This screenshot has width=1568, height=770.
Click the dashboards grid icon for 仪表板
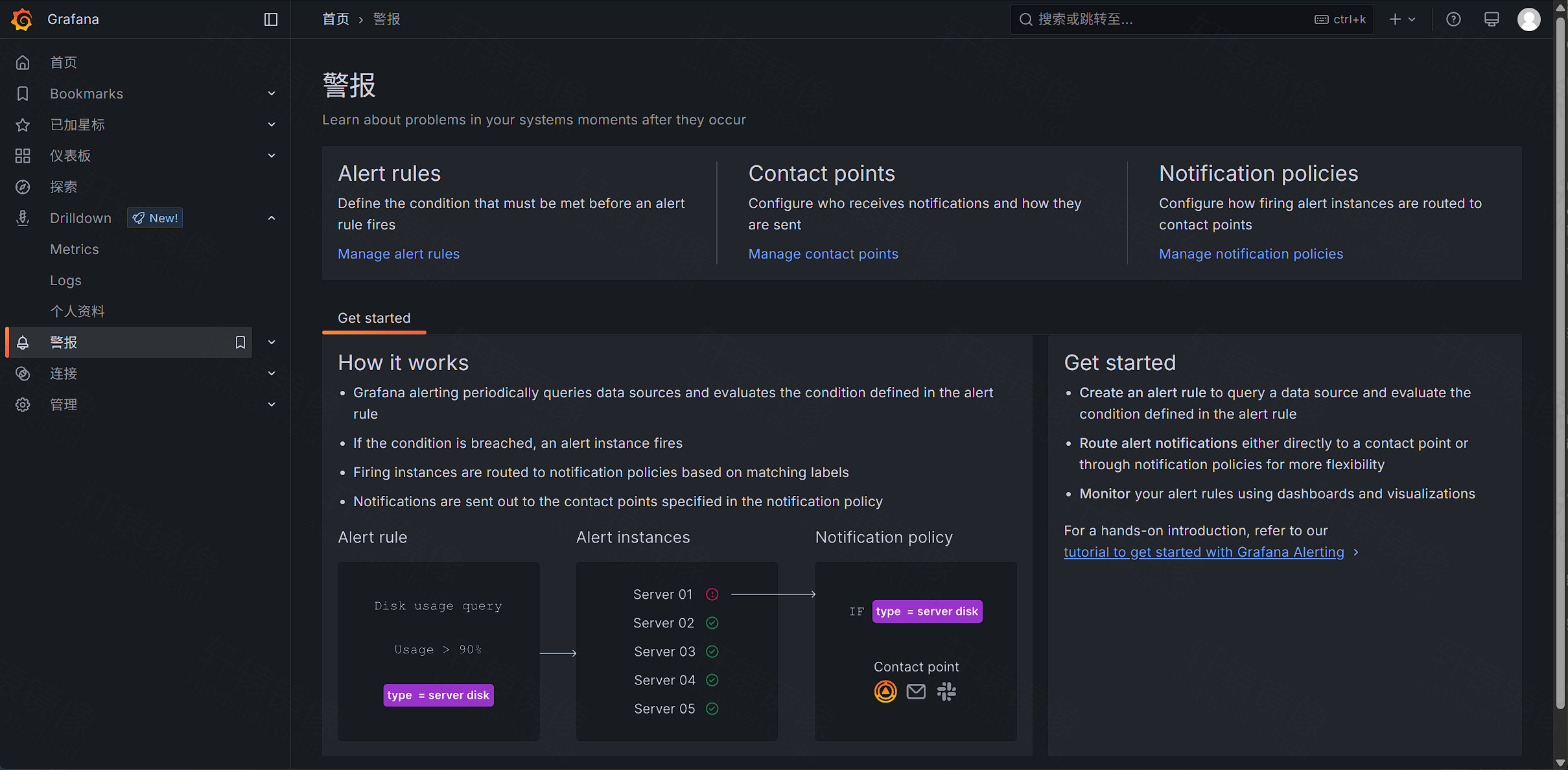tap(23, 156)
